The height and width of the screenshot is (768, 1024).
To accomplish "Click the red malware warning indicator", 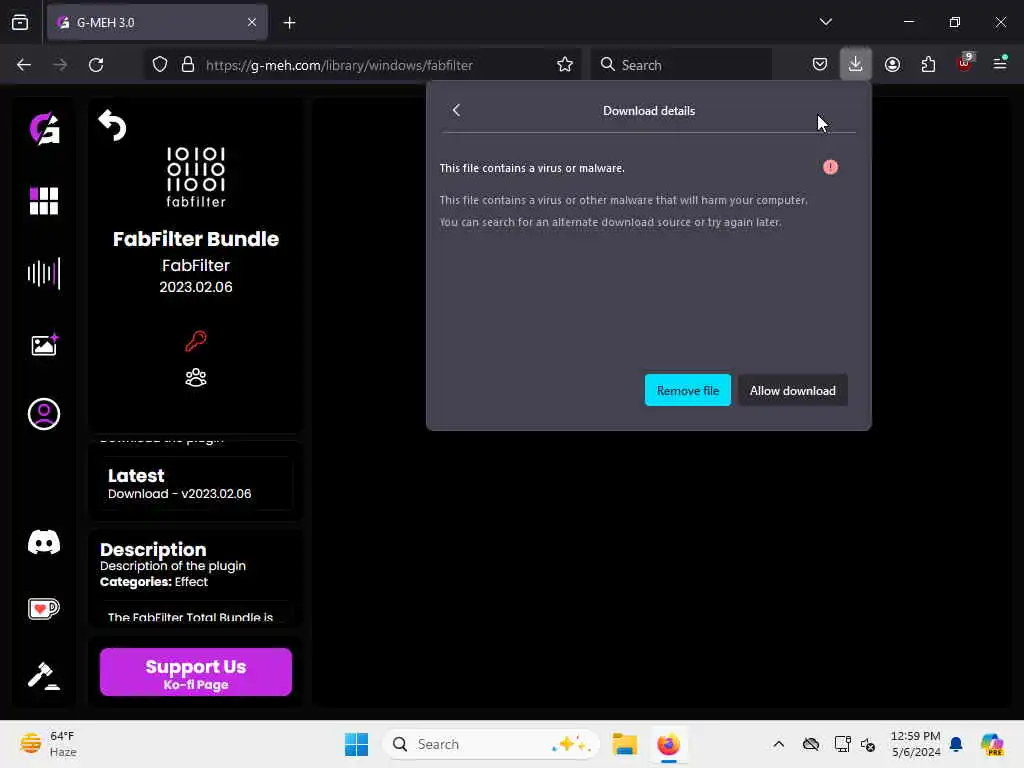I will [830, 167].
